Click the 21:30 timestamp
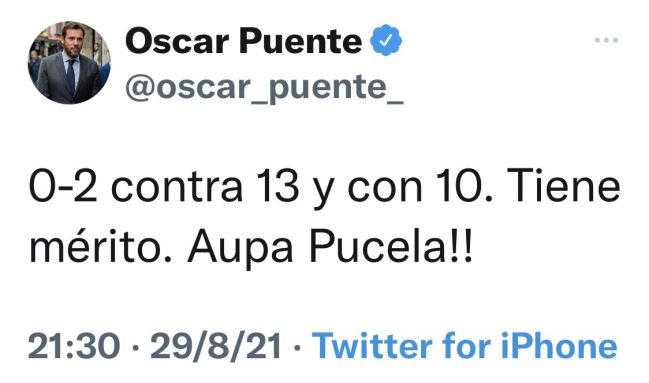The width and height of the screenshot is (649, 383). click(74, 345)
